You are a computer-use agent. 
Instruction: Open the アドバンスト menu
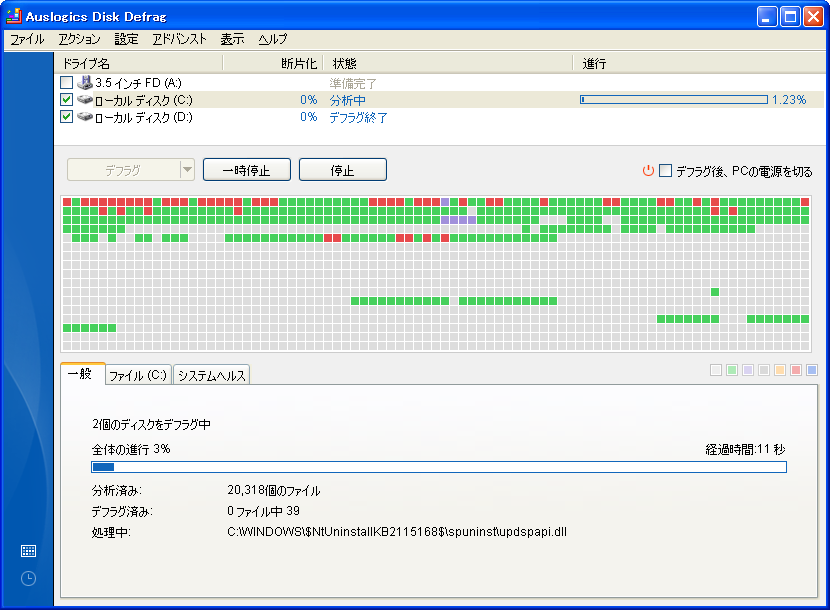pyautogui.click(x=179, y=39)
